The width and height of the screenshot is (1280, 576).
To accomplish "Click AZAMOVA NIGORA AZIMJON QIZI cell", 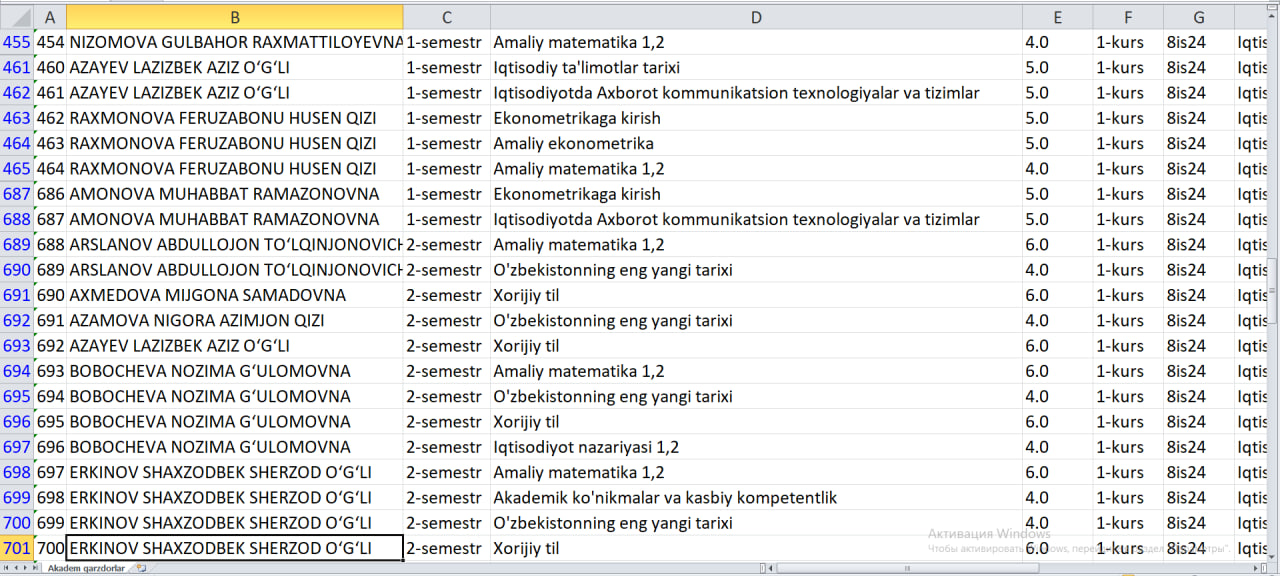I will click(235, 321).
